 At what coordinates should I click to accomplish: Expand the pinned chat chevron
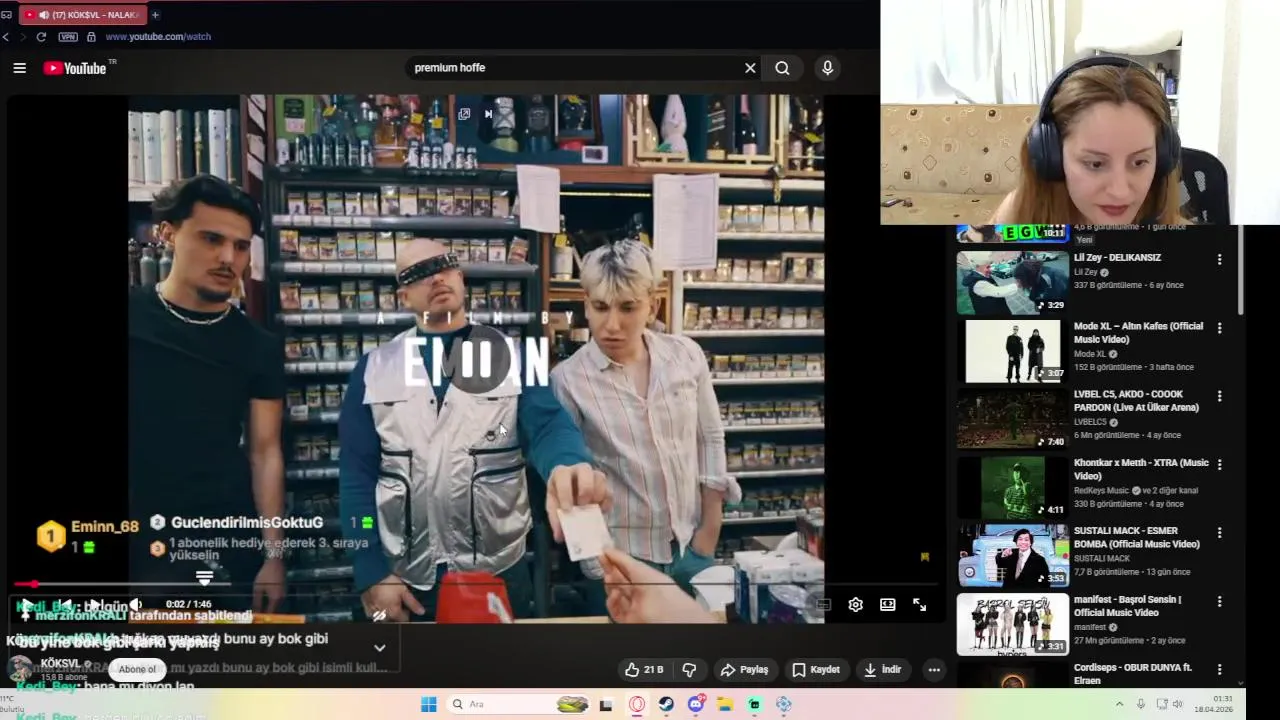(379, 648)
